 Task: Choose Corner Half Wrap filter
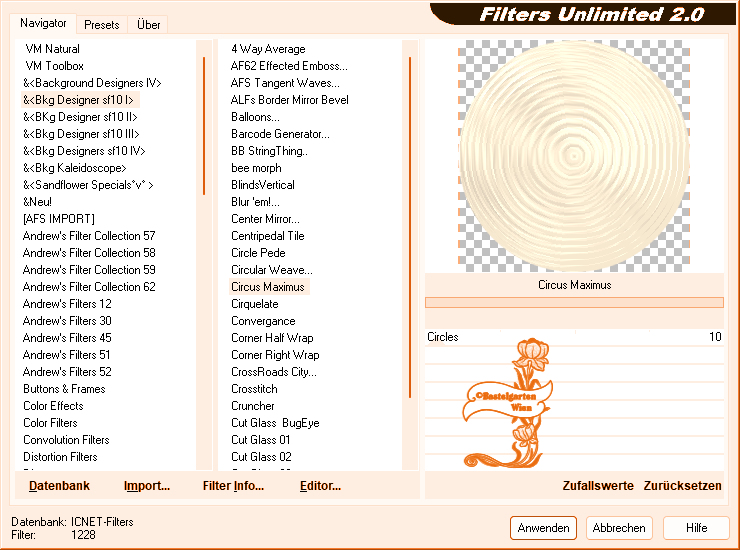(x=272, y=338)
